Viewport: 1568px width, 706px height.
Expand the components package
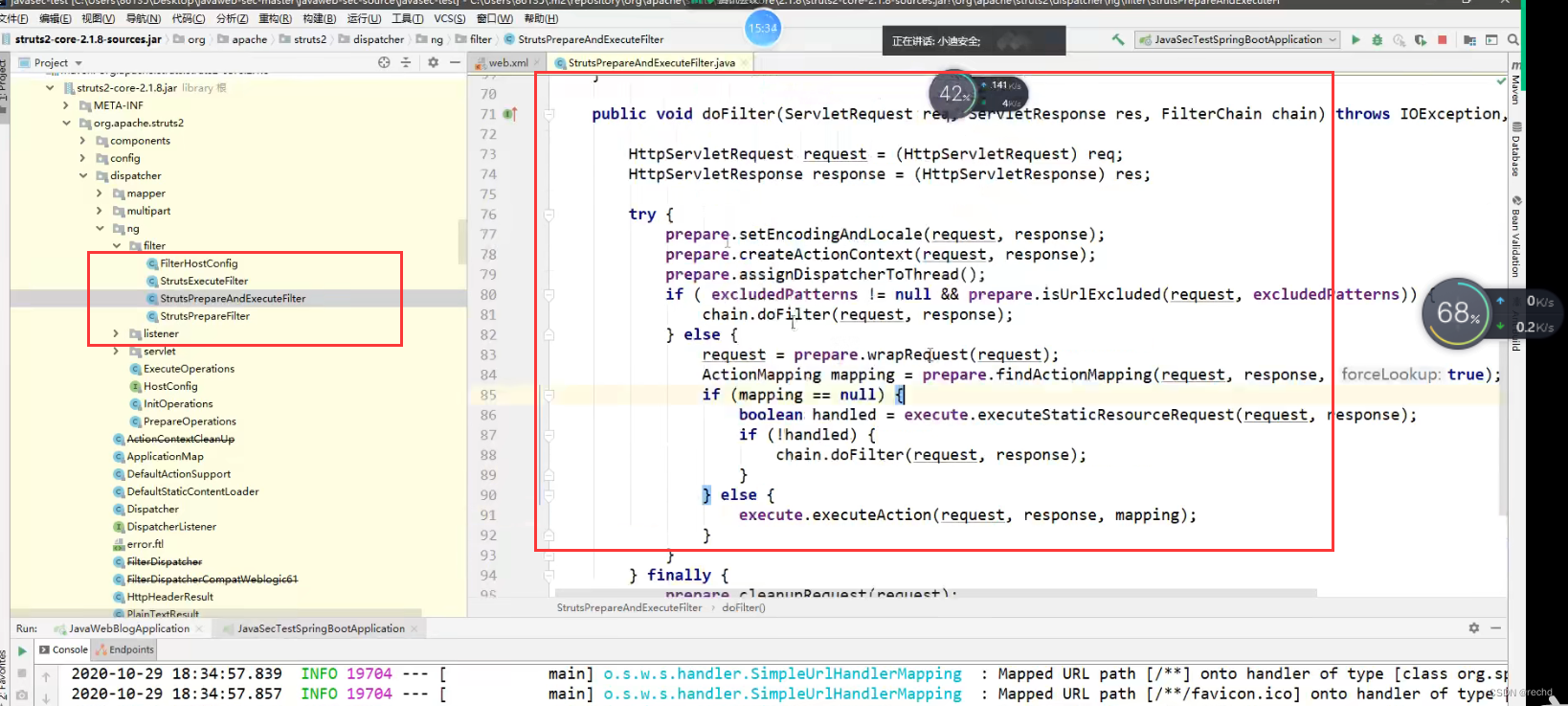82,141
